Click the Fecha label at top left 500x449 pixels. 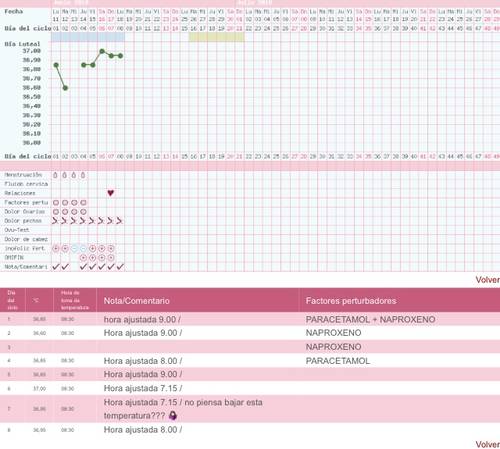(x=14, y=11)
